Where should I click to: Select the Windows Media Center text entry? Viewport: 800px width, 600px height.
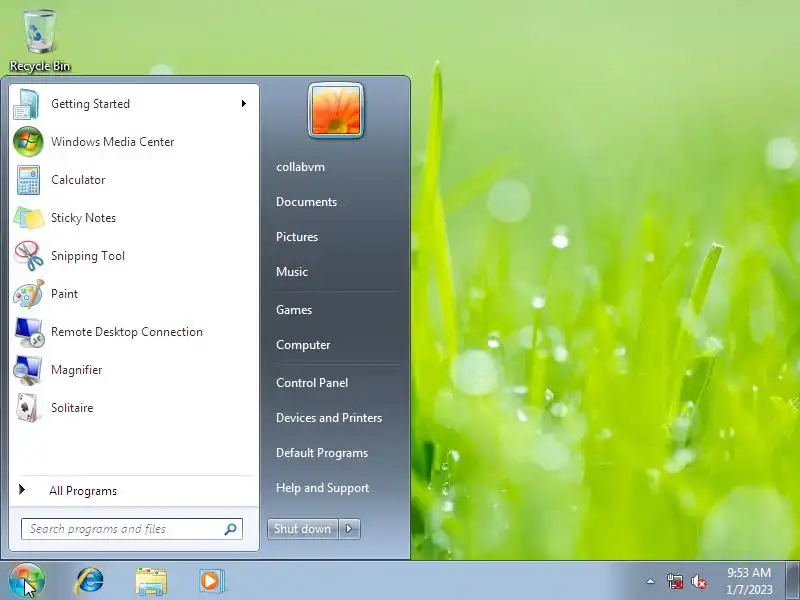point(113,142)
